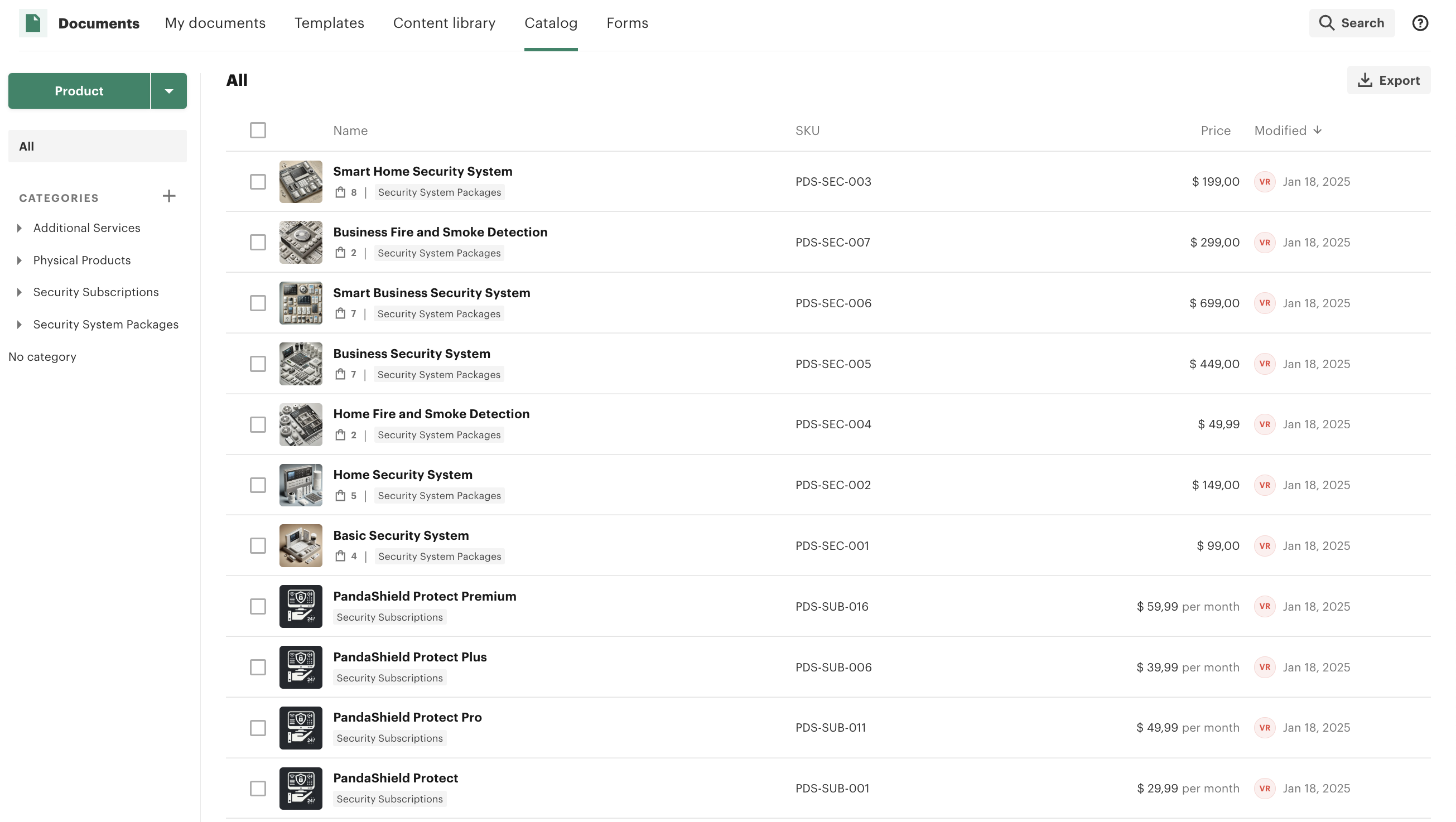This screenshot has height=822, width=1456.
Task: Click the green Product button
Action: 79,91
